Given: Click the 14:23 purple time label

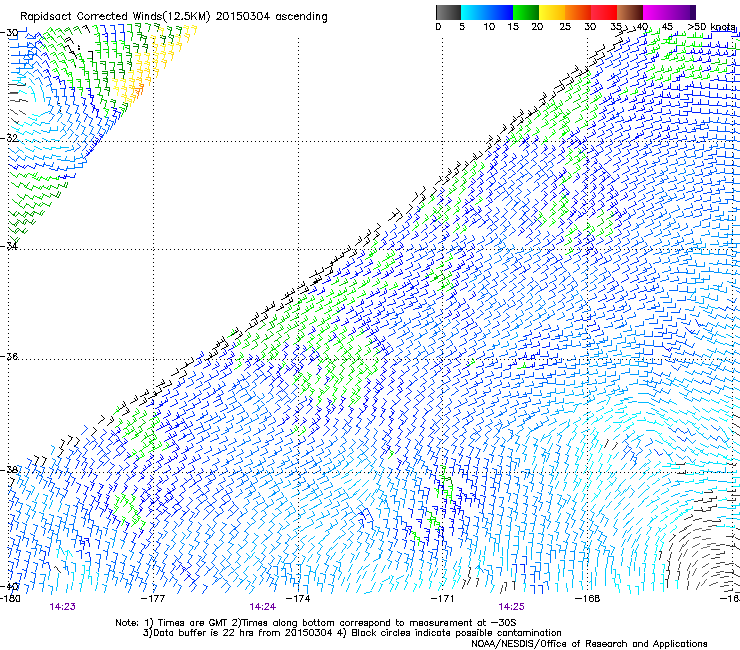Looking at the screenshot, I should [x=62, y=607].
